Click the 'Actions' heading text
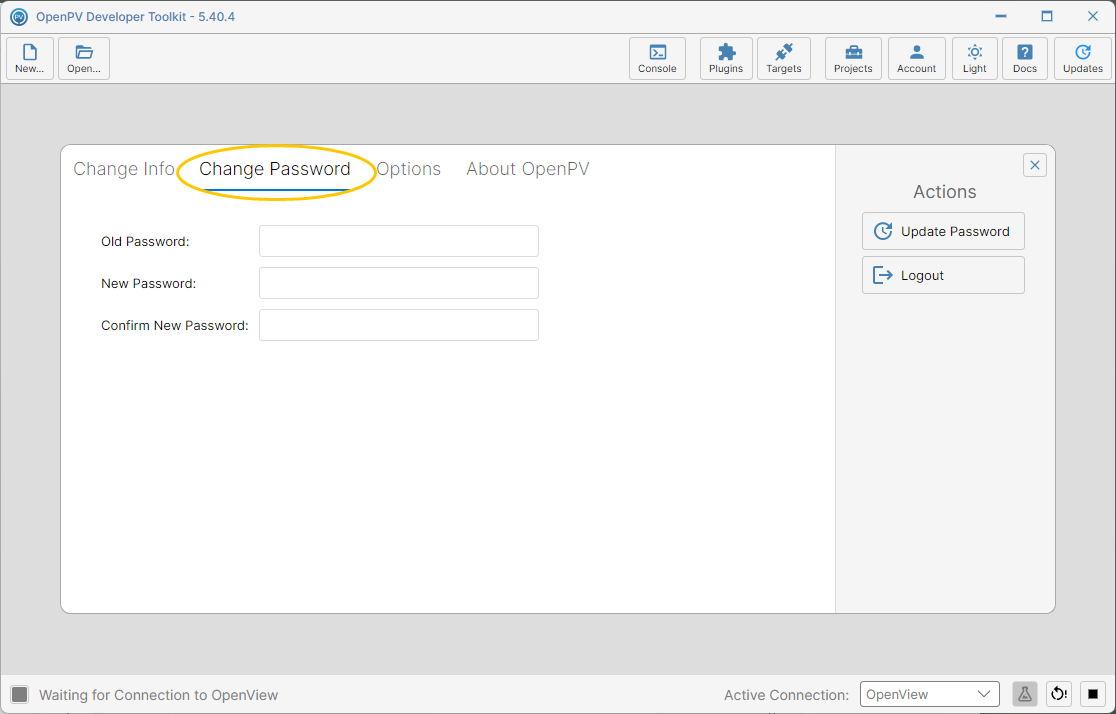This screenshot has height=714, width=1116. click(944, 191)
